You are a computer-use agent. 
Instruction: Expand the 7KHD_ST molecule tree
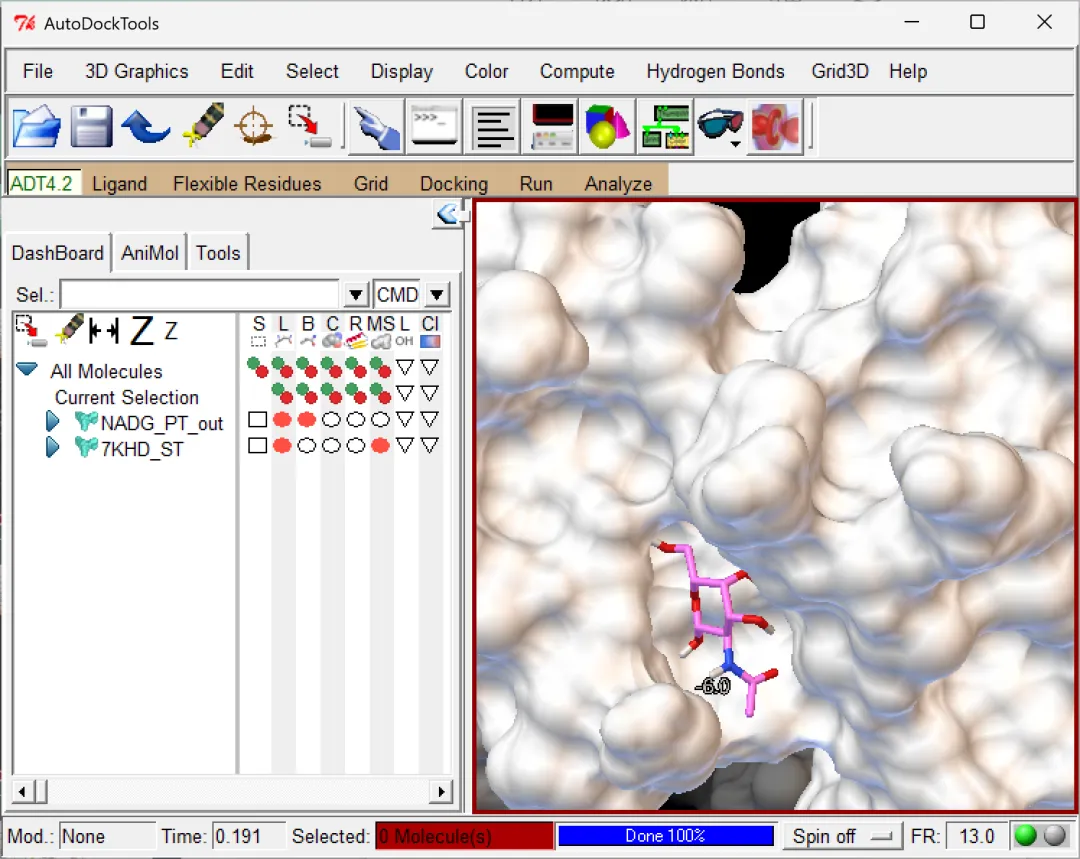tap(52, 447)
